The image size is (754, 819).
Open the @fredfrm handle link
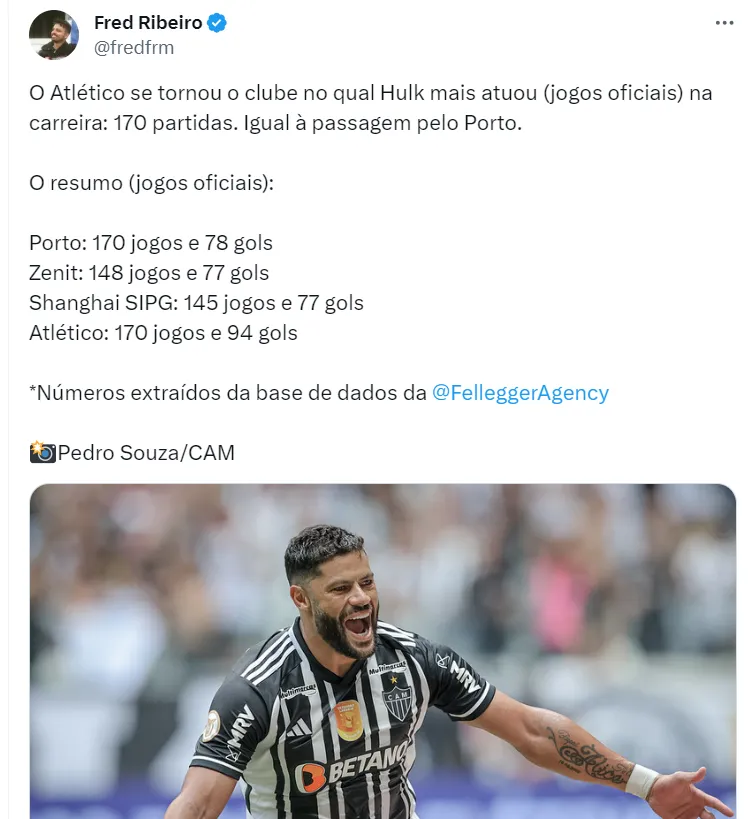click(x=134, y=48)
